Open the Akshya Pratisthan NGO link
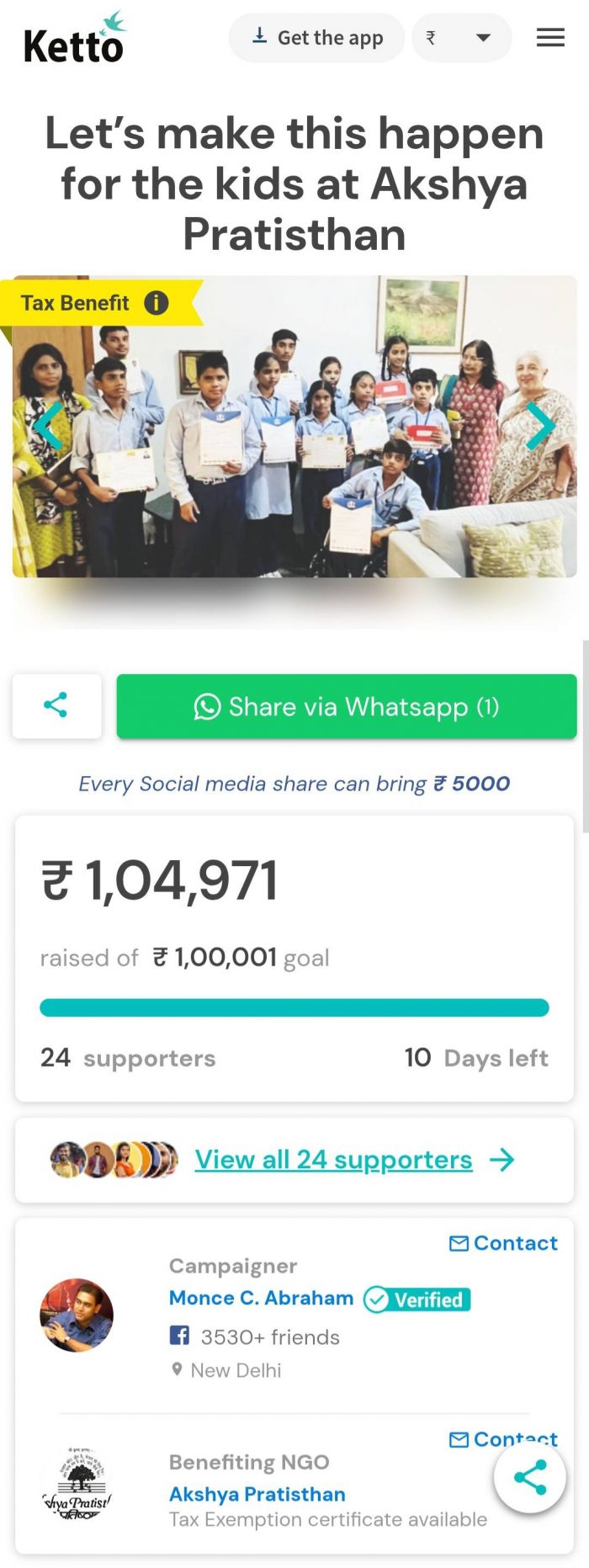The height and width of the screenshot is (1568, 589). (x=257, y=1494)
